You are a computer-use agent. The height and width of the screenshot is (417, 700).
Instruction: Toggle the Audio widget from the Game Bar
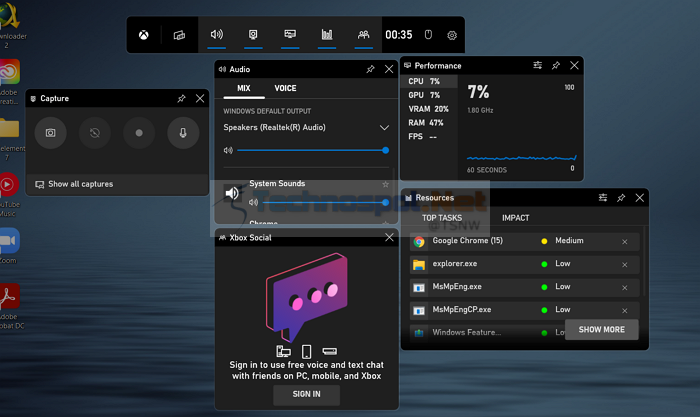217,34
